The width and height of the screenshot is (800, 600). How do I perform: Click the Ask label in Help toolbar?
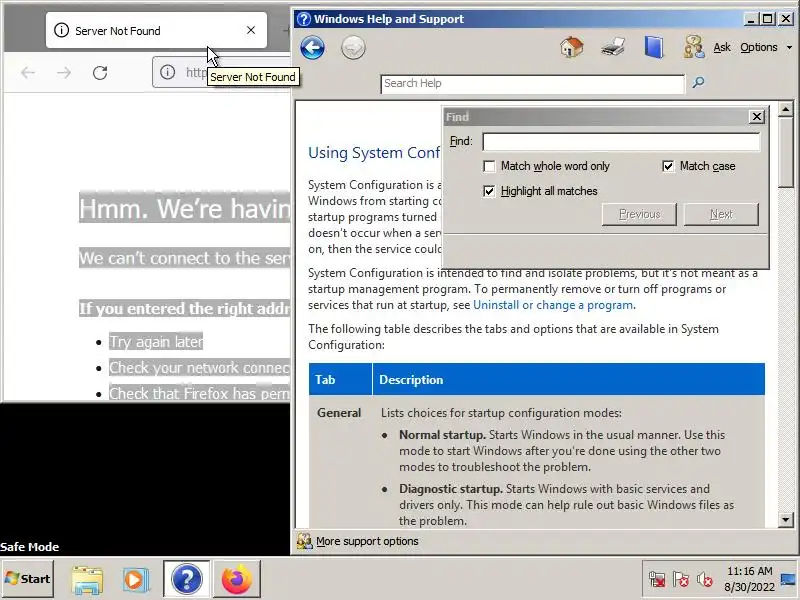[722, 47]
